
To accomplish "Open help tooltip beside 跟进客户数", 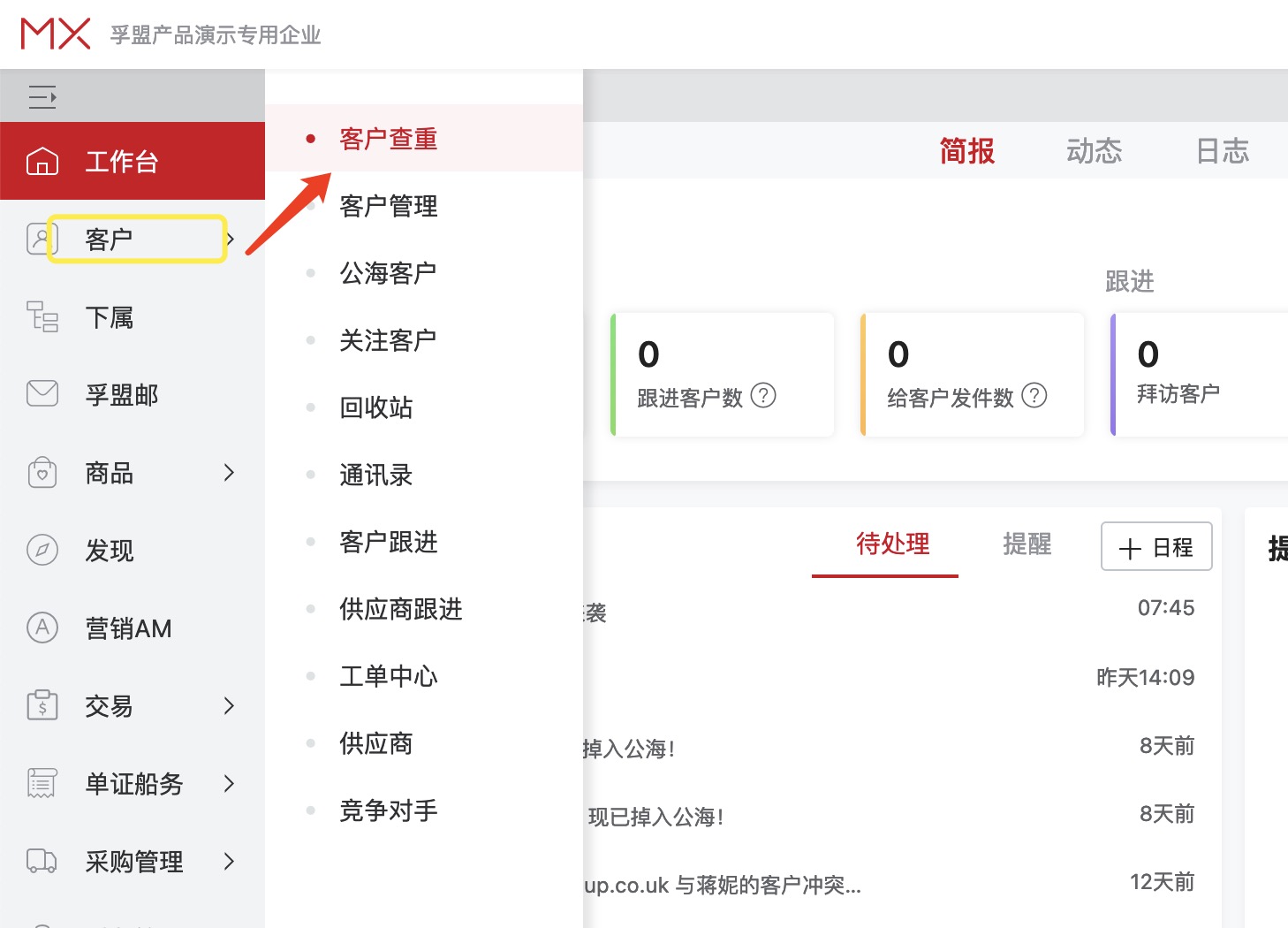I will pyautogui.click(x=763, y=396).
